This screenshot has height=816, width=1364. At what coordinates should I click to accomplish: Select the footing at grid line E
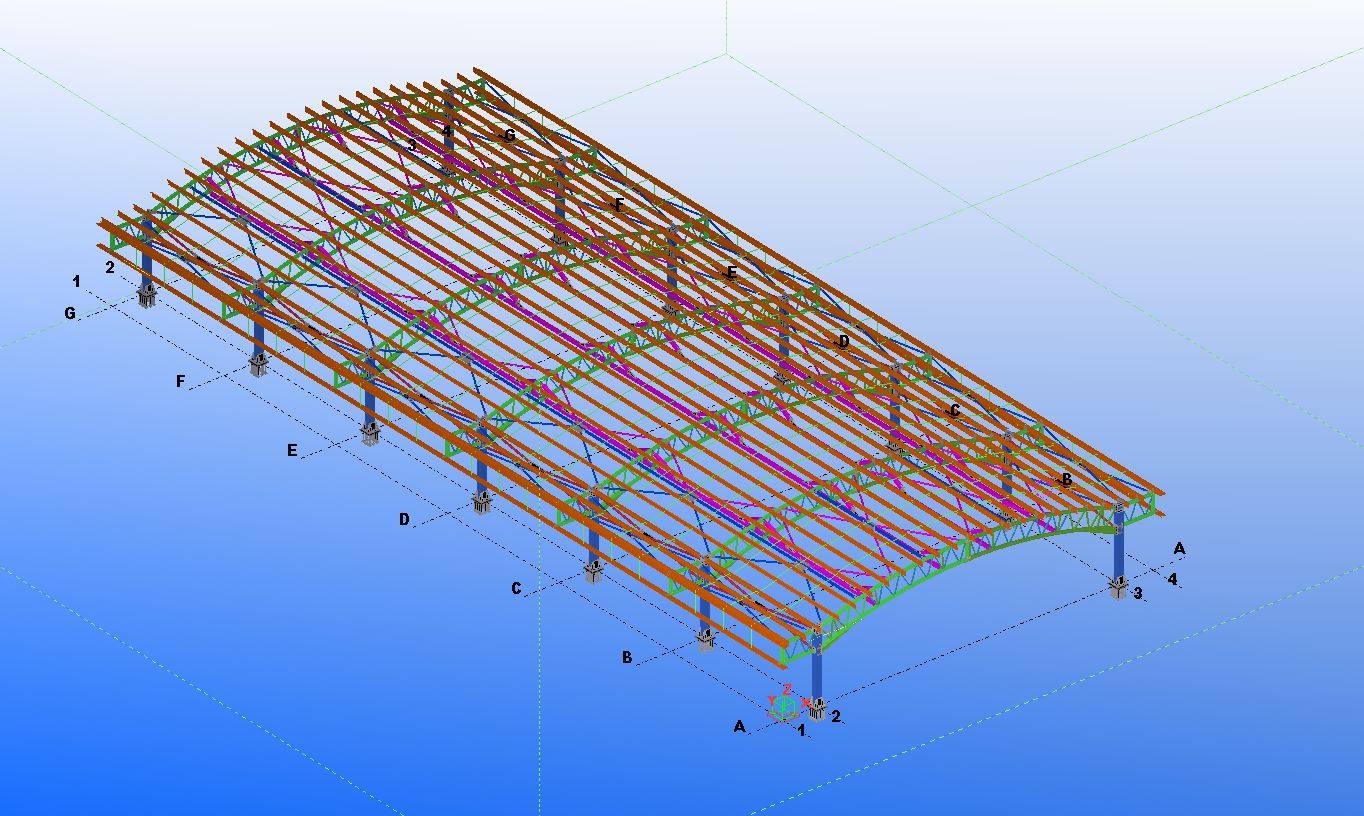pyautogui.click(x=370, y=434)
